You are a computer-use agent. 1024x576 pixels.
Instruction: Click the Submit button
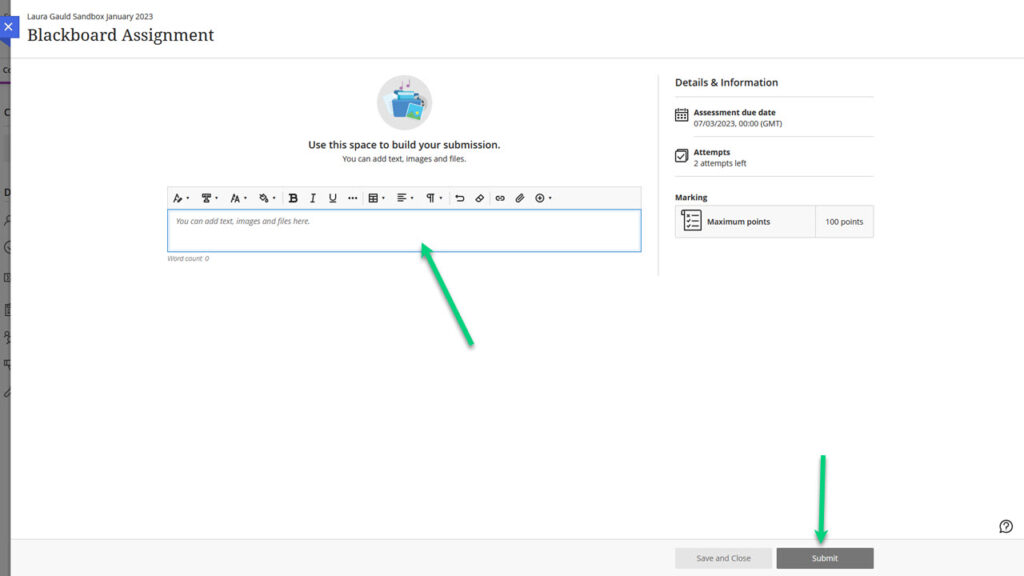(825, 558)
